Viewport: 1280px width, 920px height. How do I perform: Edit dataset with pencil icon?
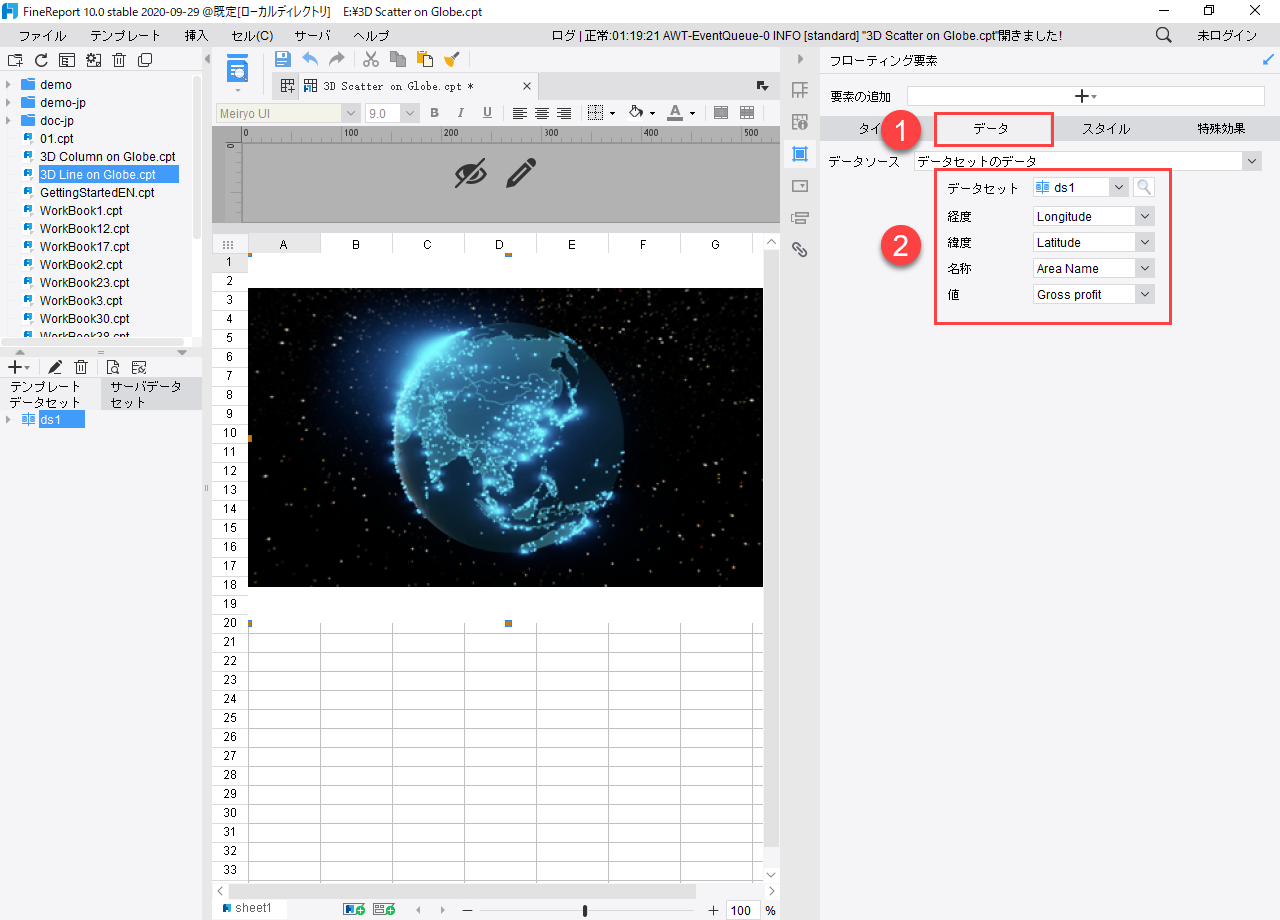[55, 367]
